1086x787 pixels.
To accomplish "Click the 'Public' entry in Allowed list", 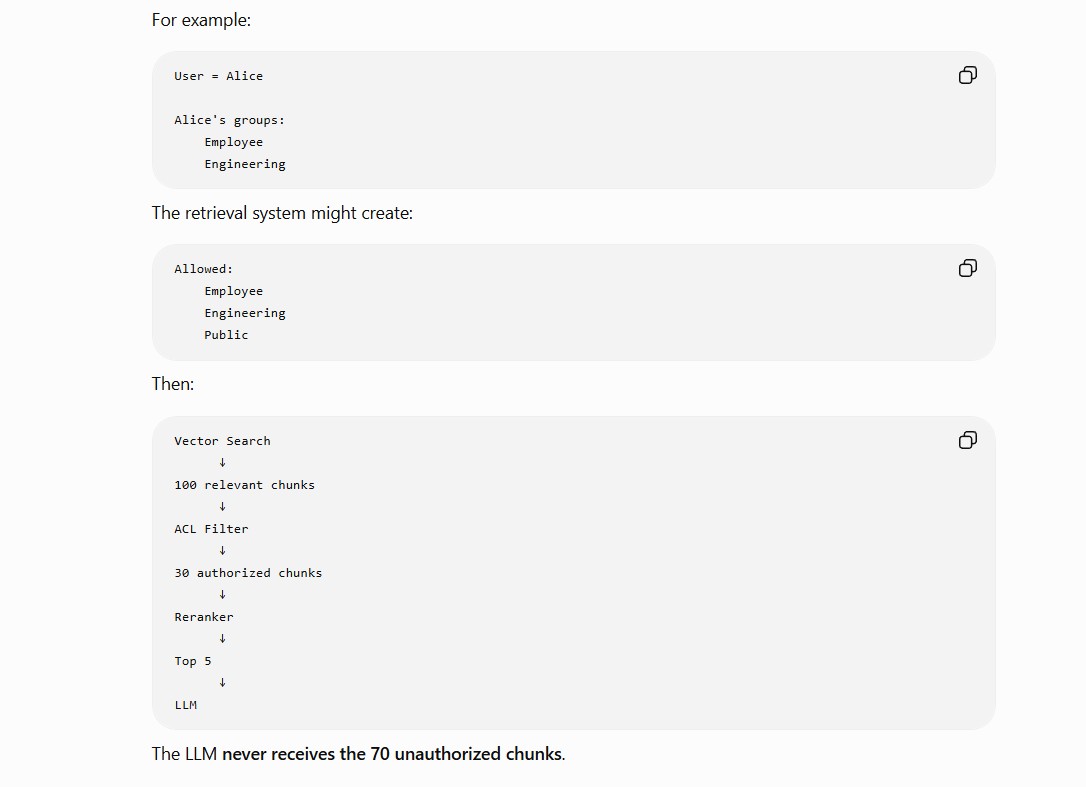I will pyautogui.click(x=226, y=335).
